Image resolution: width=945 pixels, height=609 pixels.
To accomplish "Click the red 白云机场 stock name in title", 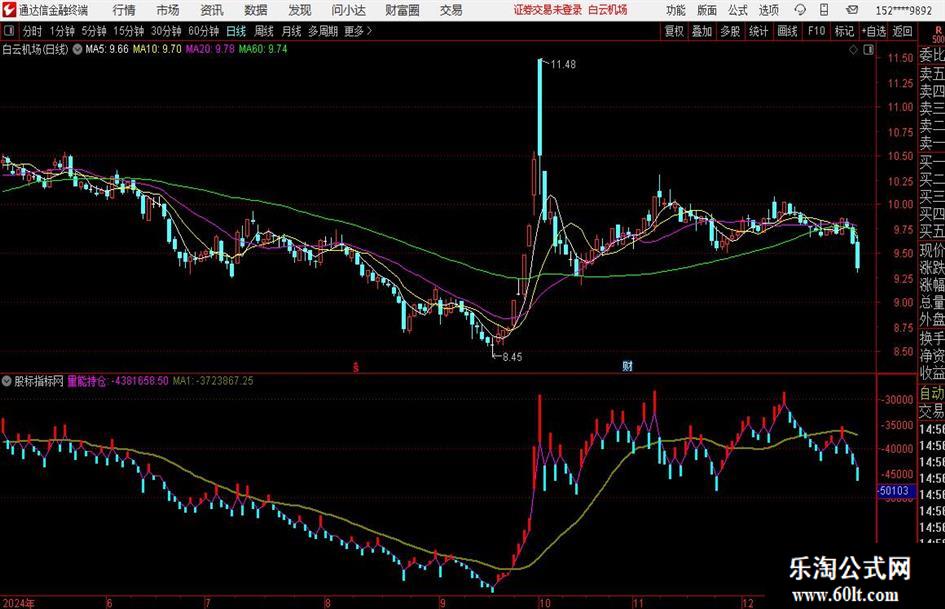I will click(x=608, y=10).
